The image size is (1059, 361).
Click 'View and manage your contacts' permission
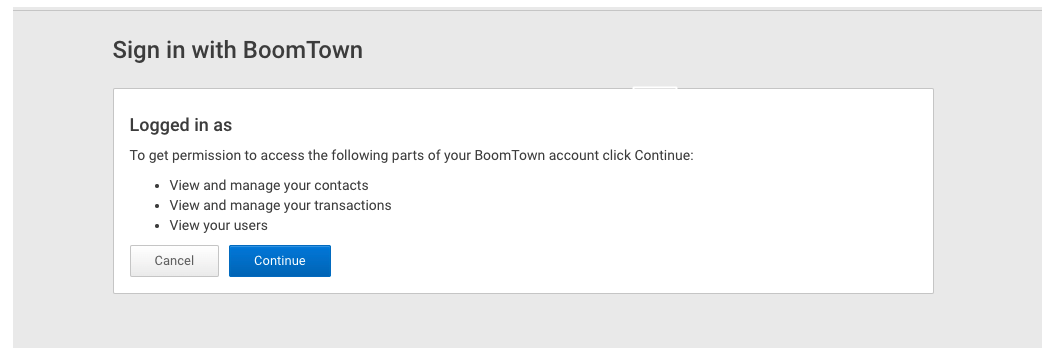coord(269,185)
